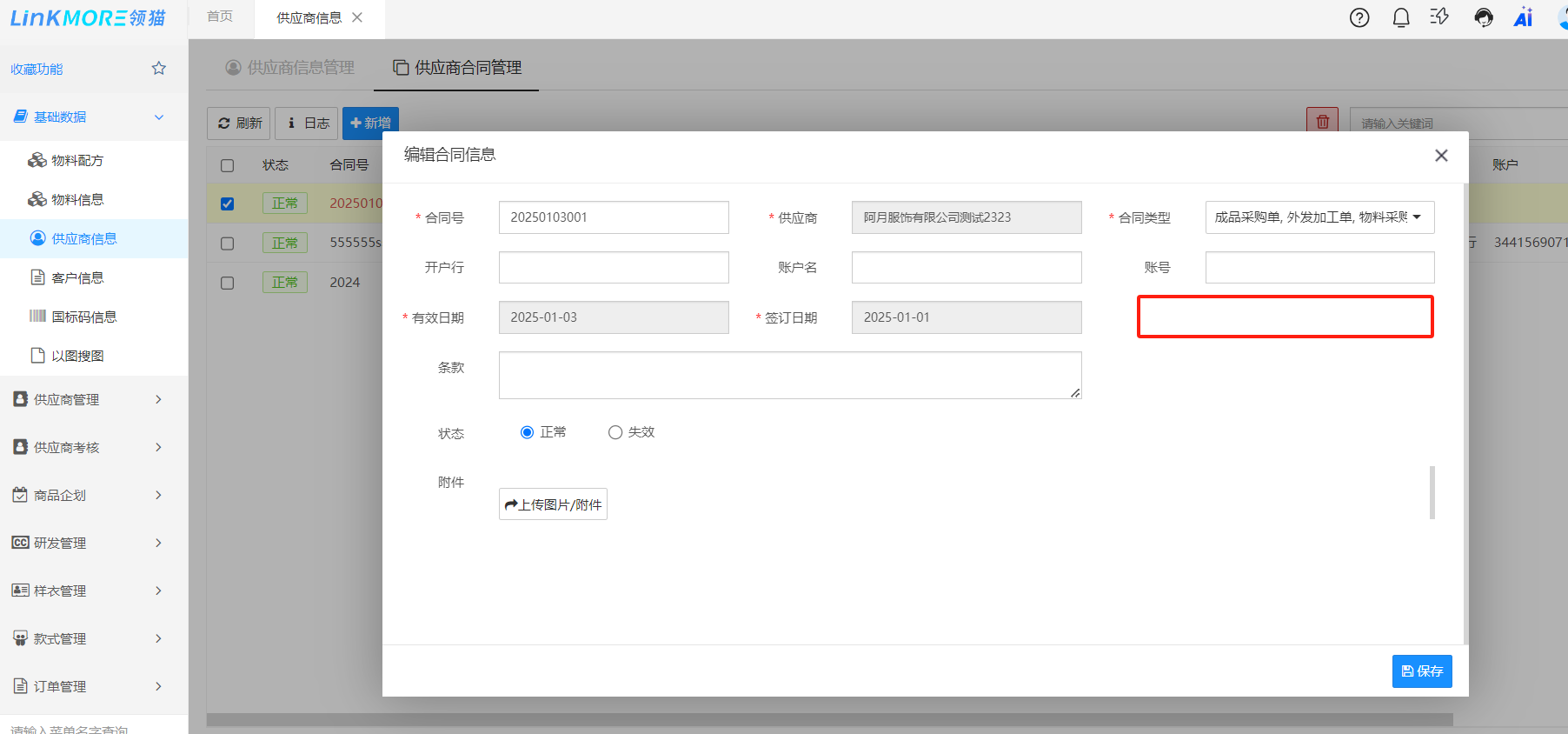1568x734 pixels.
Task: Open the help question mark icon
Action: tap(1359, 17)
